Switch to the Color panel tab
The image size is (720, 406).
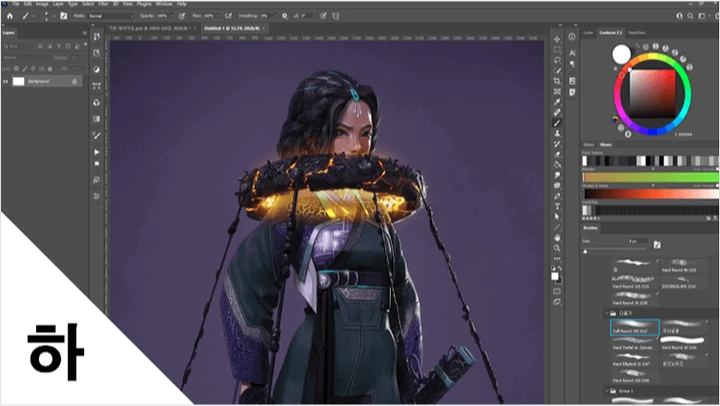(588, 33)
